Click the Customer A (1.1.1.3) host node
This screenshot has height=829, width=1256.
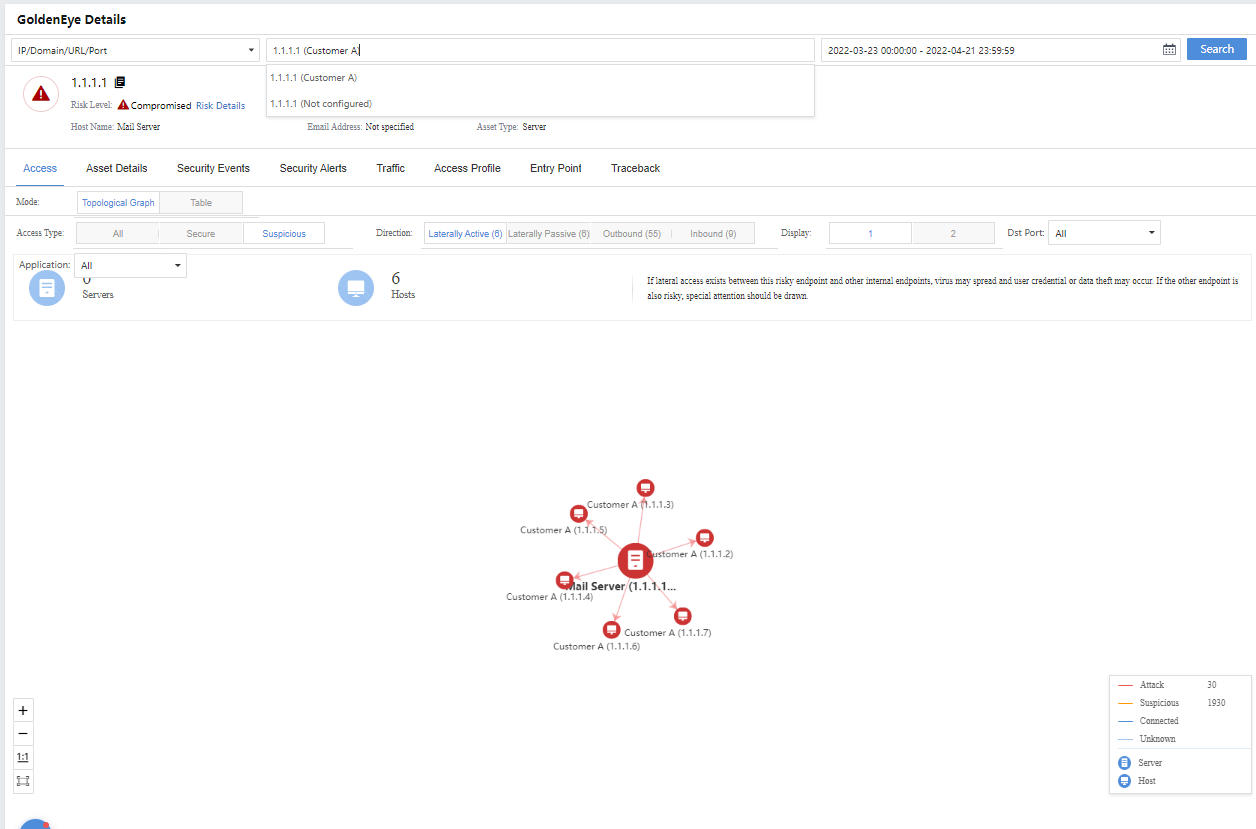point(646,488)
